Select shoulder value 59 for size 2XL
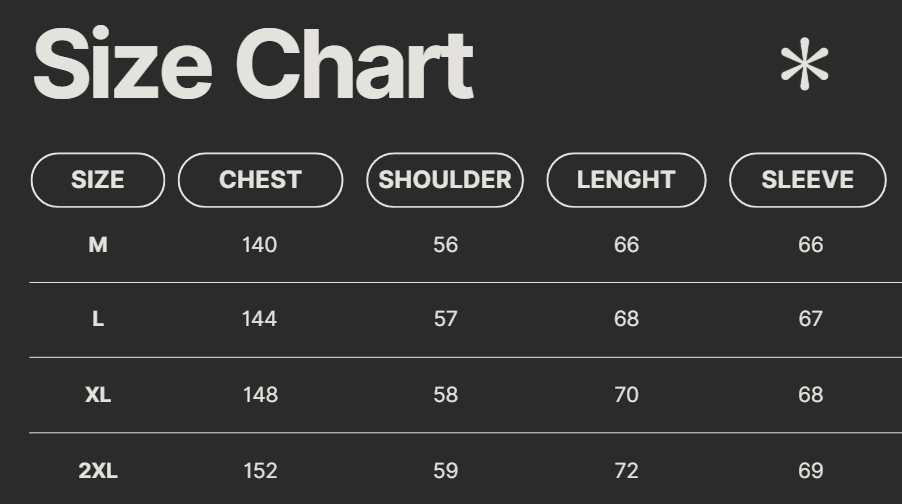The height and width of the screenshot is (504, 902). point(446,470)
